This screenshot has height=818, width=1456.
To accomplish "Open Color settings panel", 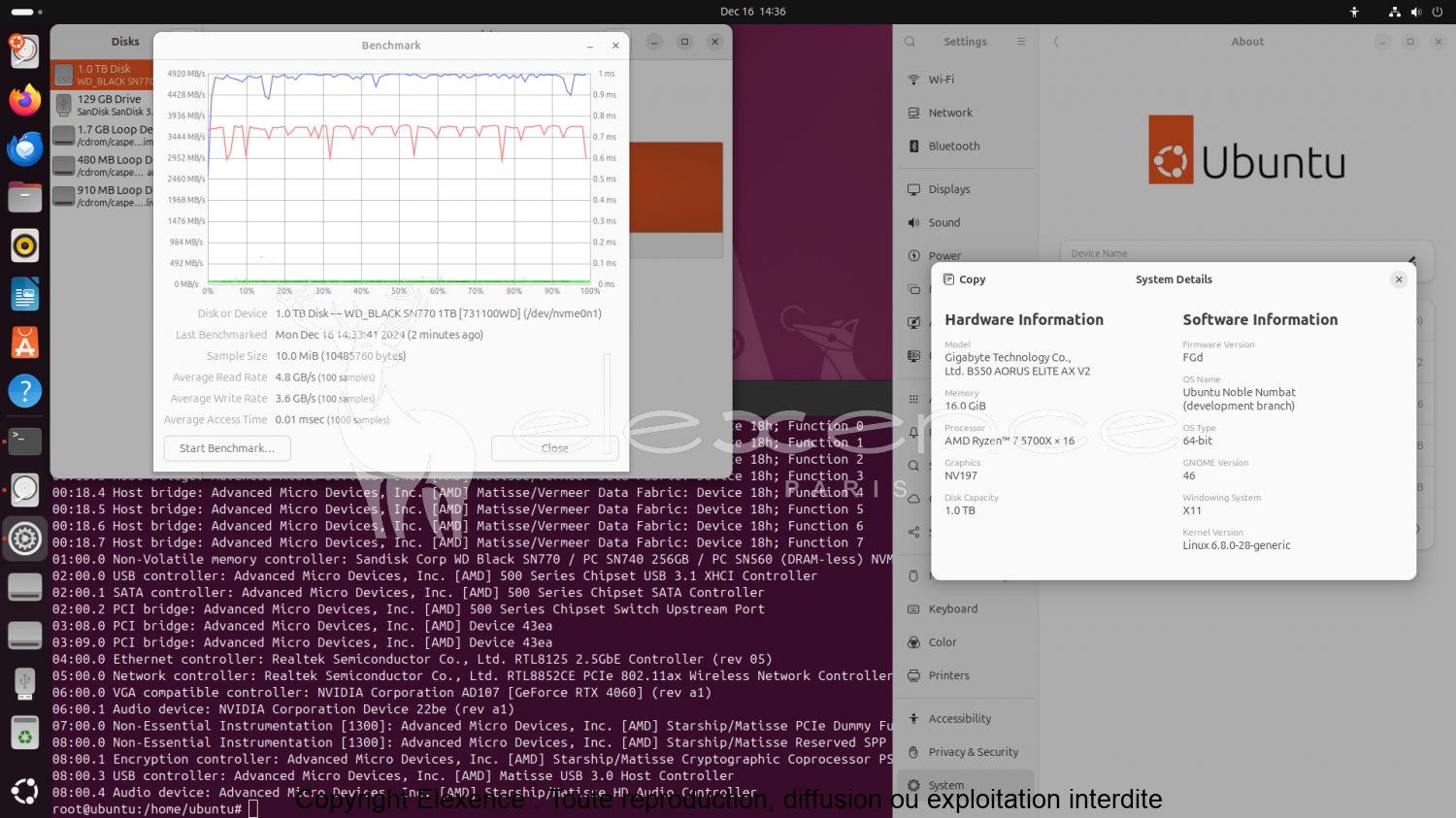I will click(965, 642).
